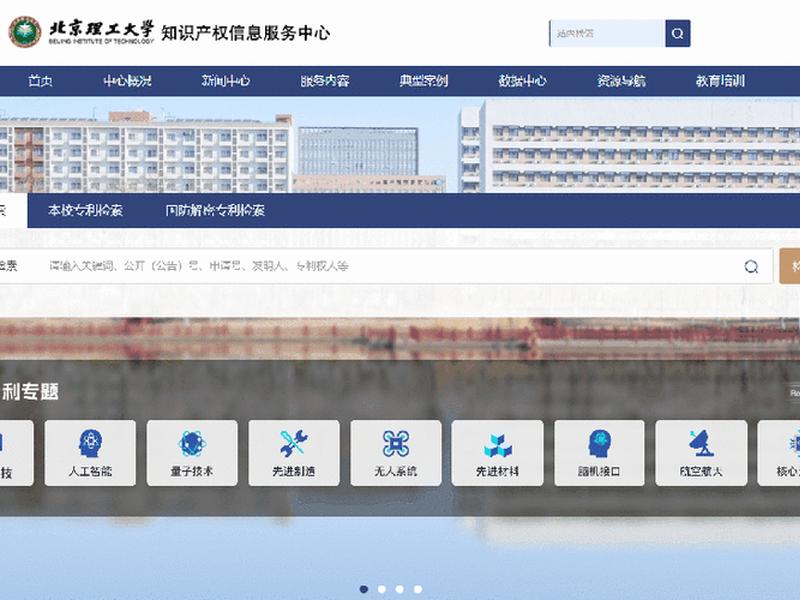800x600 pixels.
Task: Open the 首页 navigation item
Action: 40,81
